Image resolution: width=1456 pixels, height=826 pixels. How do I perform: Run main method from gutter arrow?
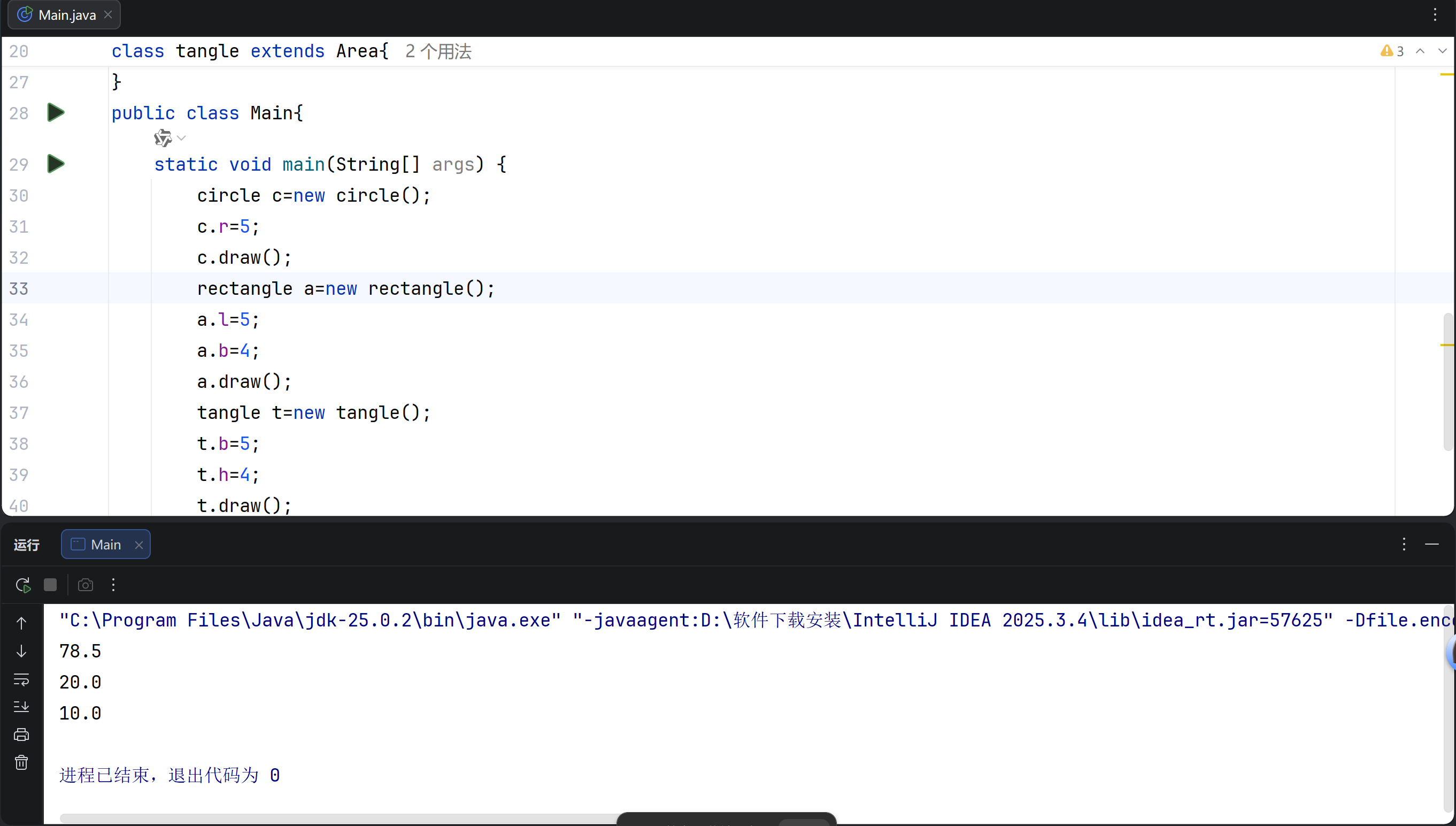[x=56, y=164]
